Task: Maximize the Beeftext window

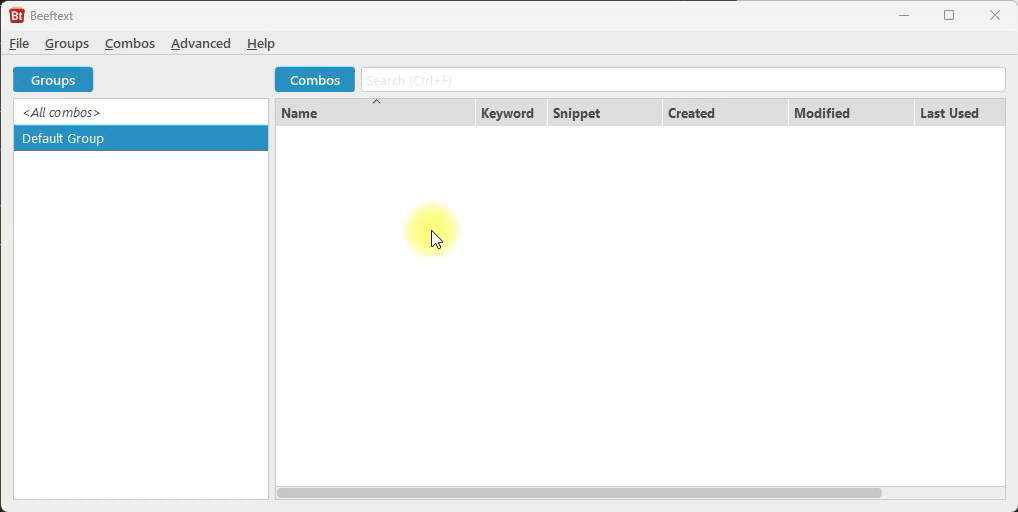Action: 949,15
